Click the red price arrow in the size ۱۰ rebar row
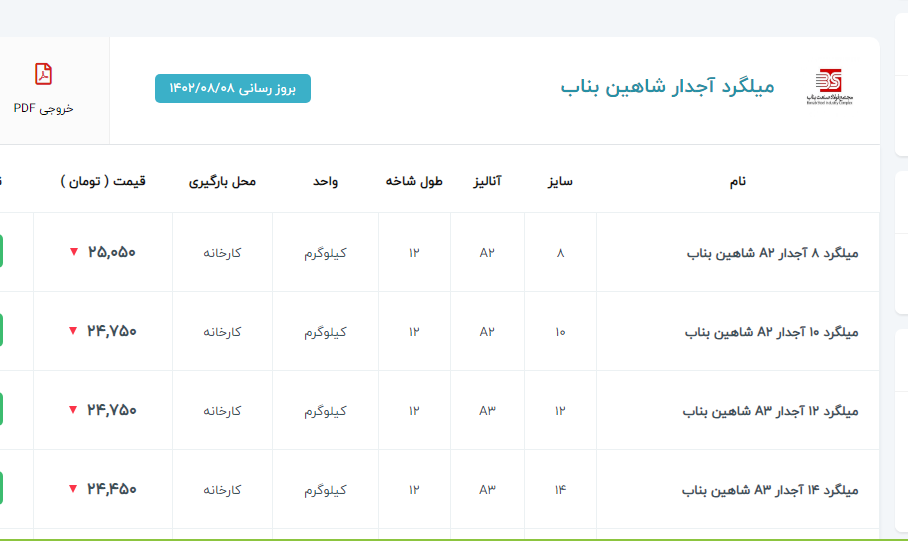The height and width of the screenshot is (541, 908). pyautogui.click(x=73, y=331)
